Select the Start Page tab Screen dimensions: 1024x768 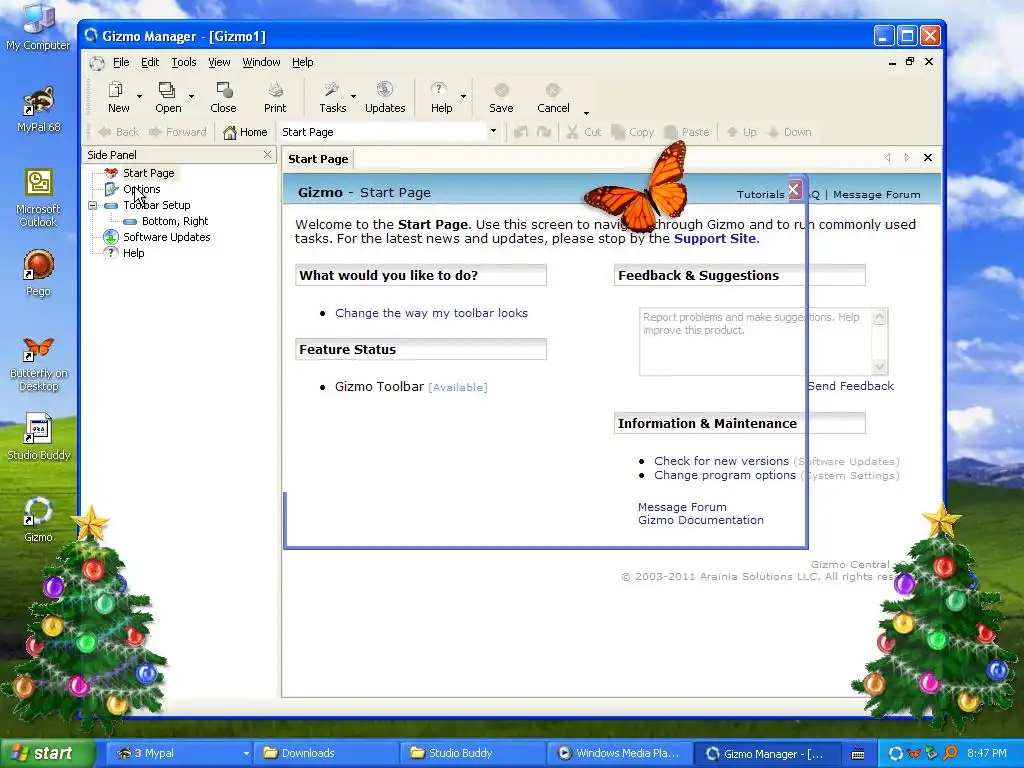tap(318, 159)
